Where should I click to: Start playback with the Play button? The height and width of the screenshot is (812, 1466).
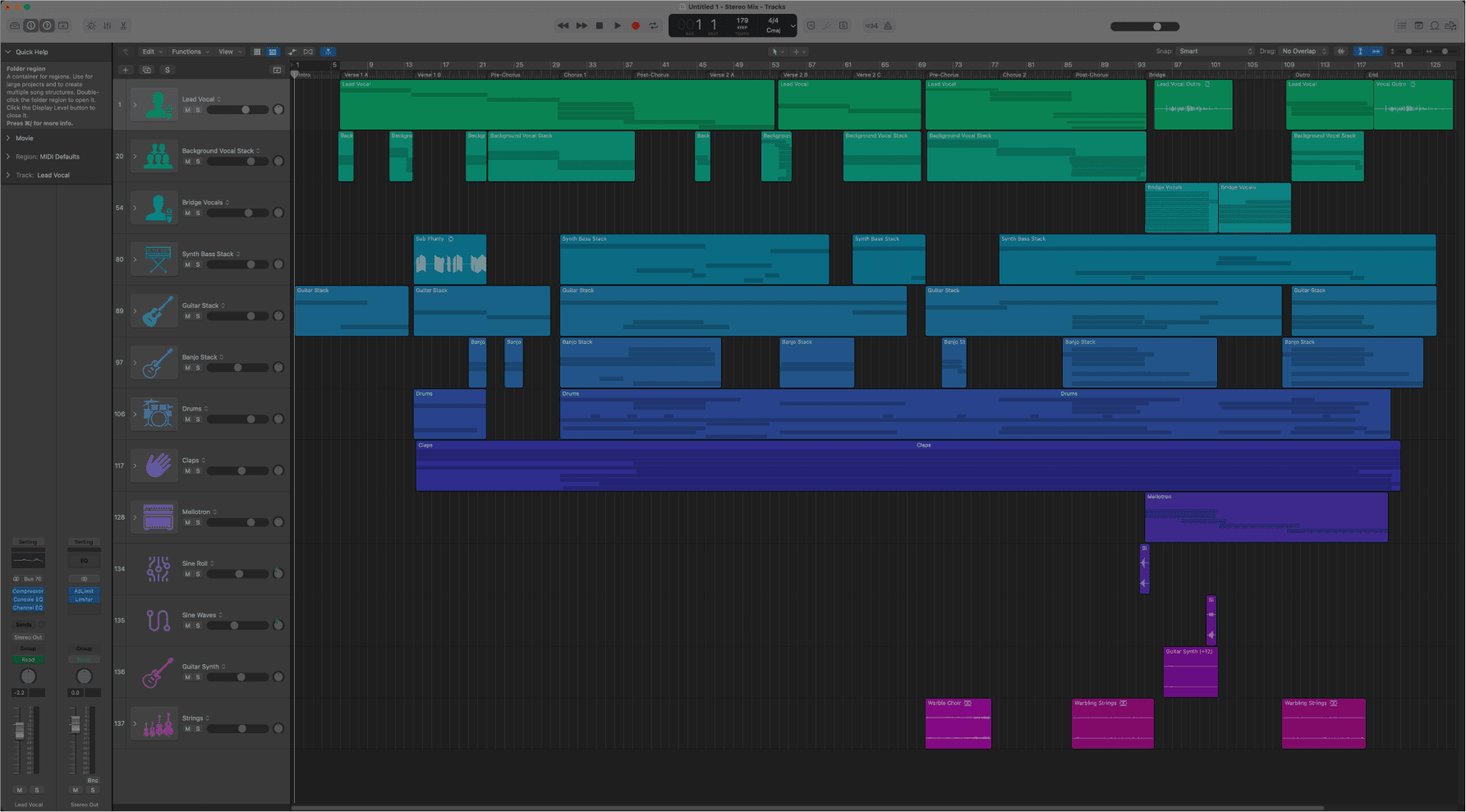pos(618,25)
